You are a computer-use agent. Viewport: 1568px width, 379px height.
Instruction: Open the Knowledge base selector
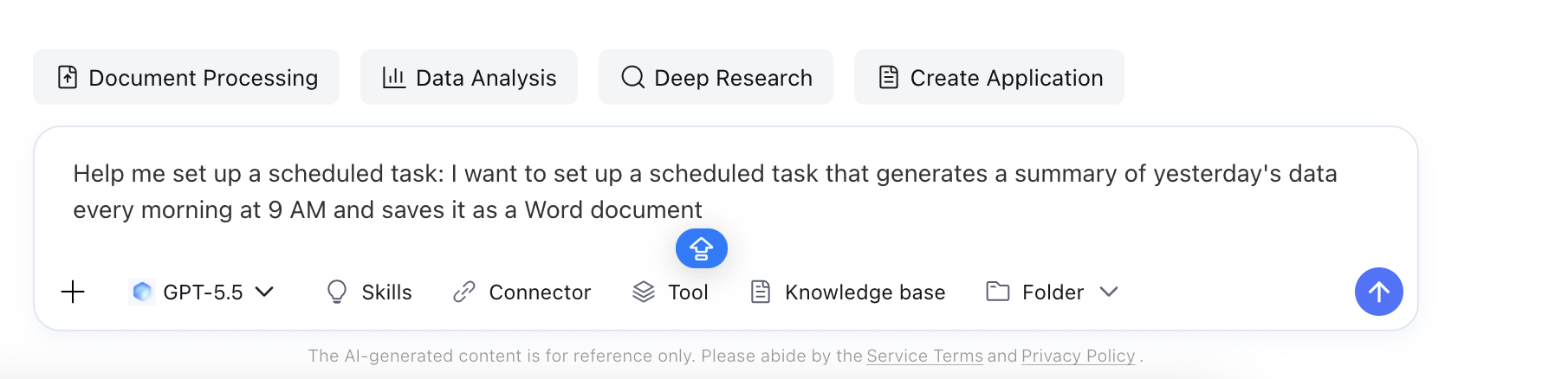848,292
